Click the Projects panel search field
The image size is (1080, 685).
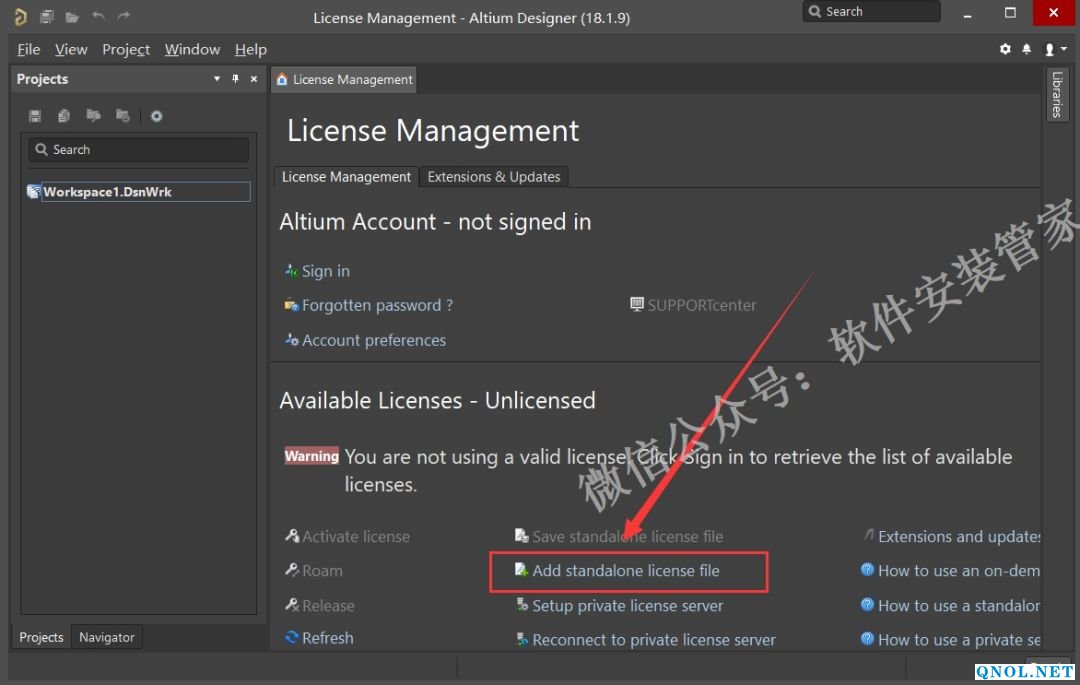tap(138, 150)
